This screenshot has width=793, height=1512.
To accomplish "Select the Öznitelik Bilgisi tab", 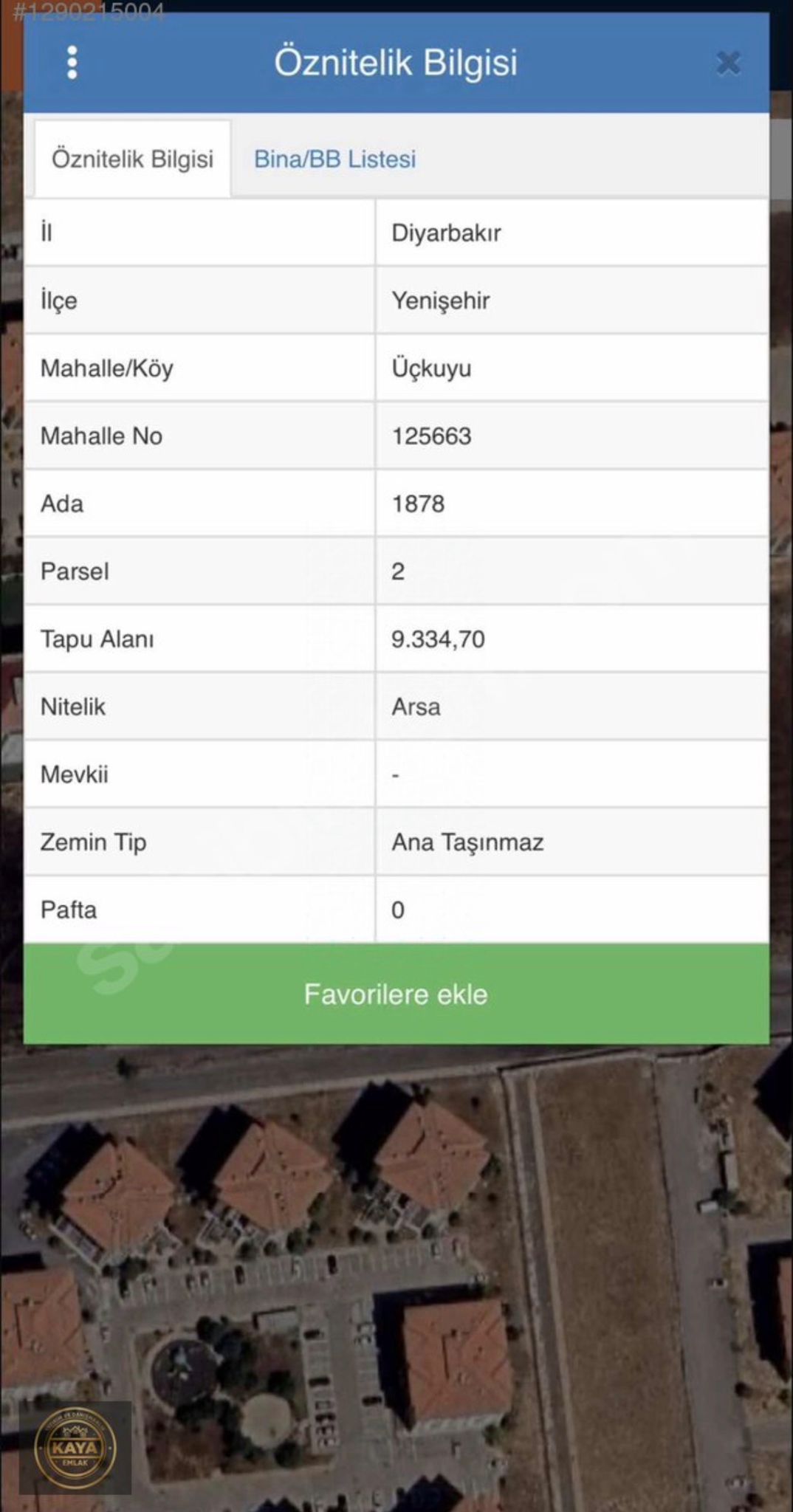I will 132,159.
